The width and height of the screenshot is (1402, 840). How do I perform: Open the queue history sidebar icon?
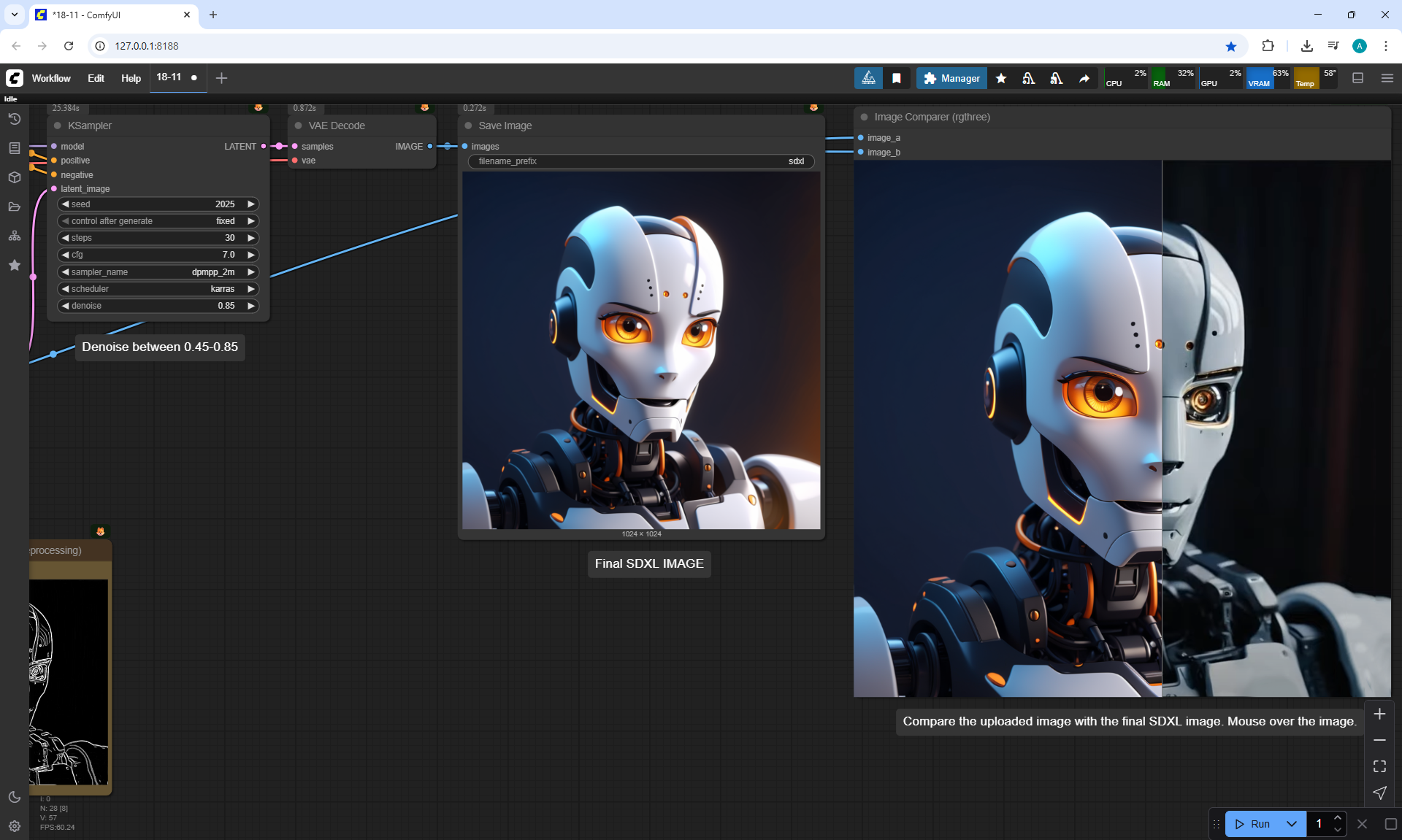[x=14, y=119]
